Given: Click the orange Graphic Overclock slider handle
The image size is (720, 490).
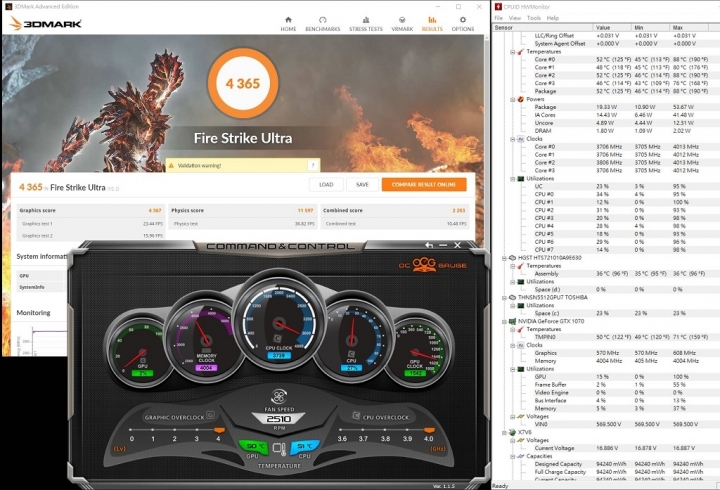Looking at the screenshot, I should pyautogui.click(x=219, y=430).
